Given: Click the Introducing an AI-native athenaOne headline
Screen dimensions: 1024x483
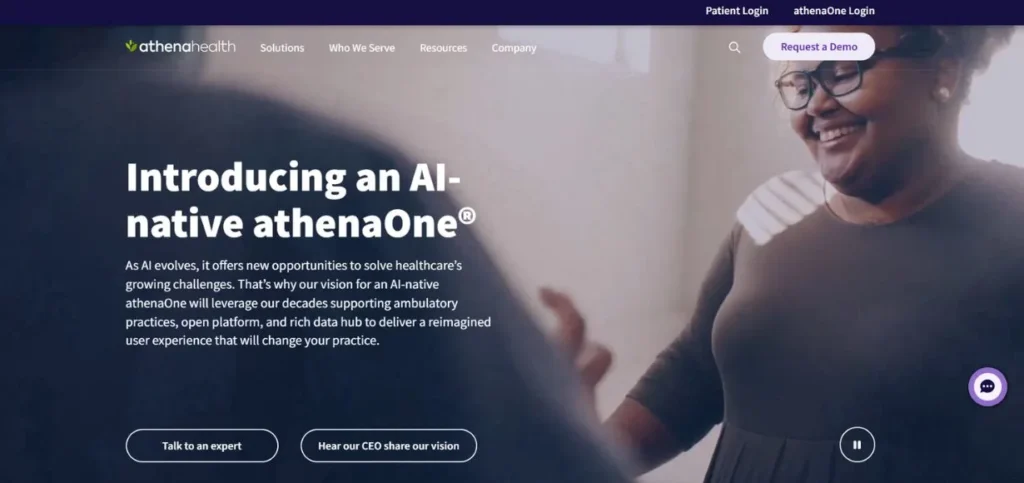Looking at the screenshot, I should [x=301, y=200].
